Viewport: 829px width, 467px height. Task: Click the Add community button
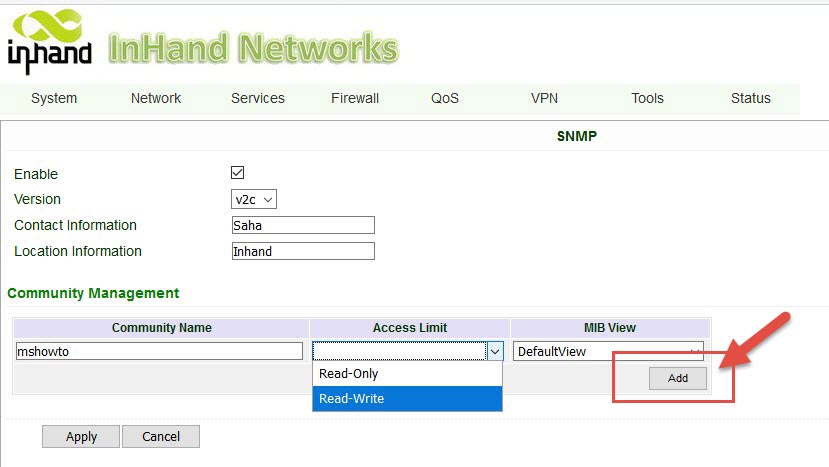pos(678,378)
